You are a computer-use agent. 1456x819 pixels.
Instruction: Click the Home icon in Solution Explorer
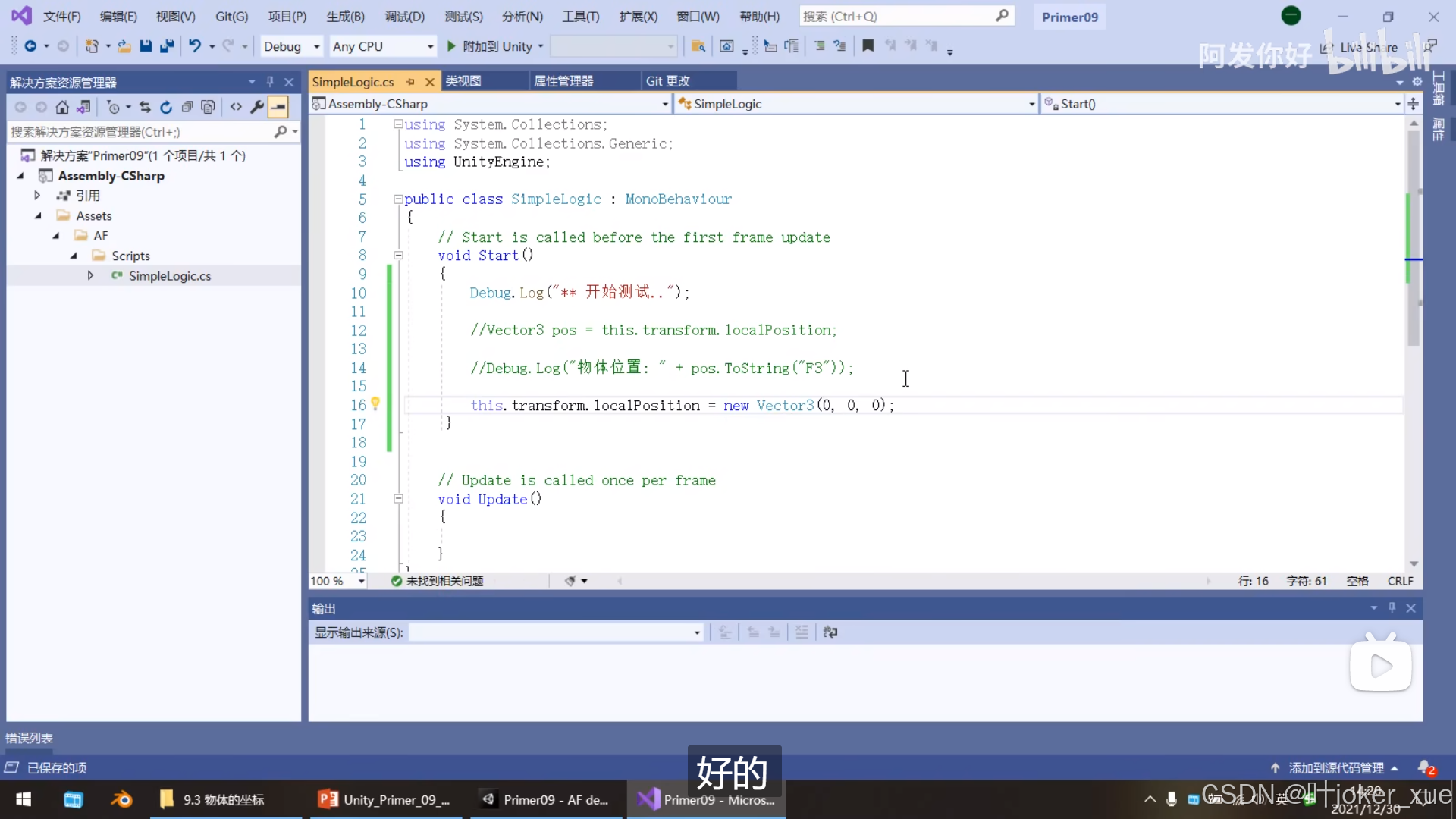(x=62, y=107)
